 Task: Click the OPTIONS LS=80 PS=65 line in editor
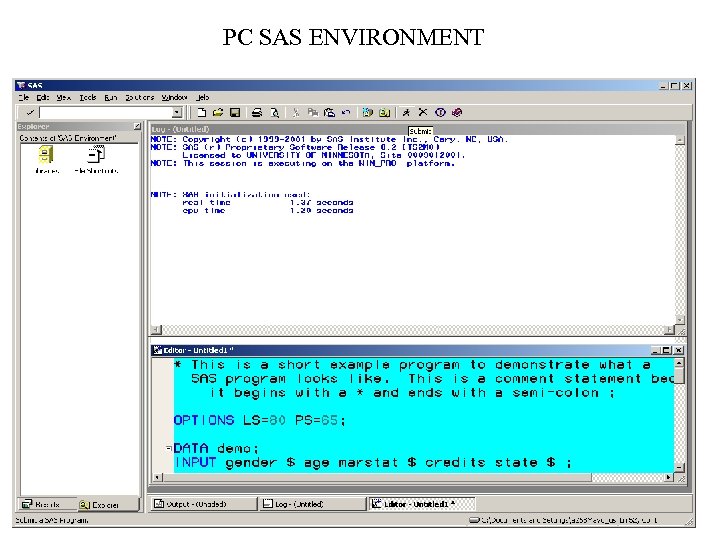point(259,420)
